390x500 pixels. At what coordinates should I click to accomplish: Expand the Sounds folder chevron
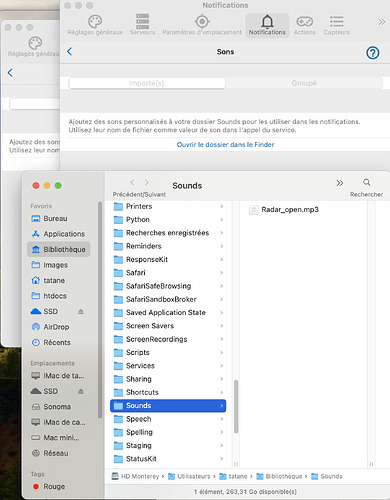[222, 406]
